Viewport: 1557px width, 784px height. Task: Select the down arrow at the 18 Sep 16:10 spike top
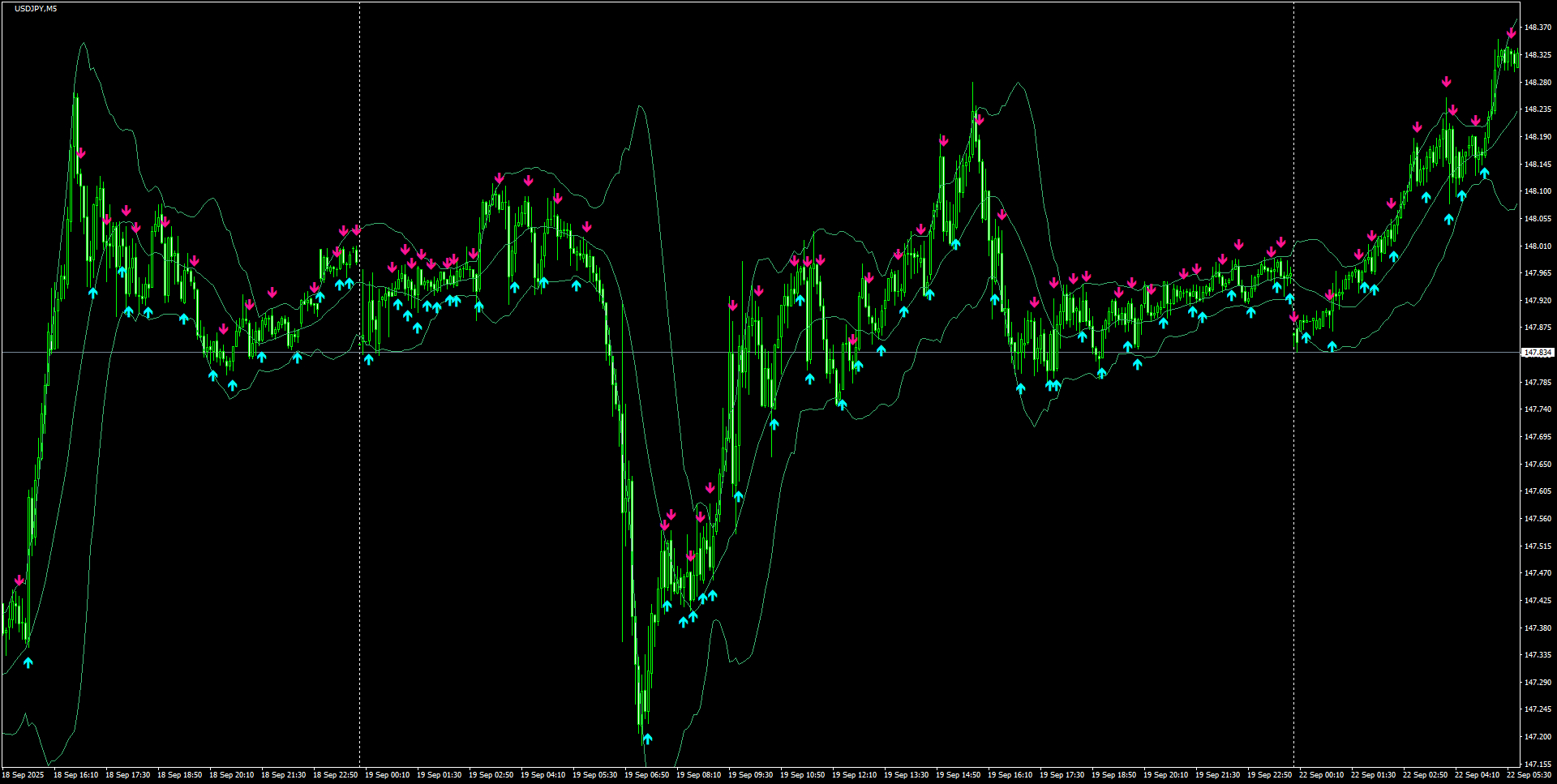tap(80, 152)
